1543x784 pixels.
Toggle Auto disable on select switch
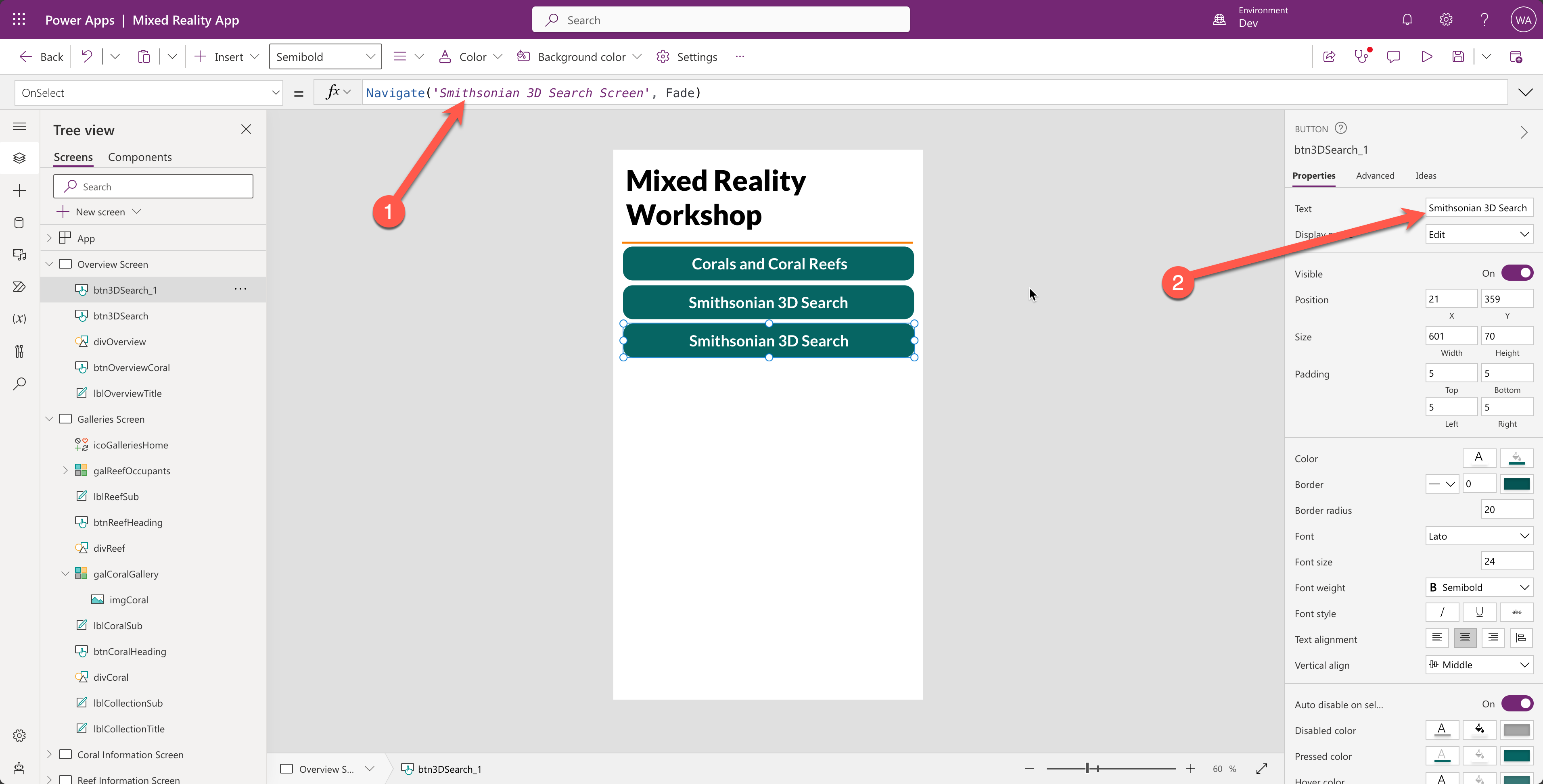[x=1517, y=704]
